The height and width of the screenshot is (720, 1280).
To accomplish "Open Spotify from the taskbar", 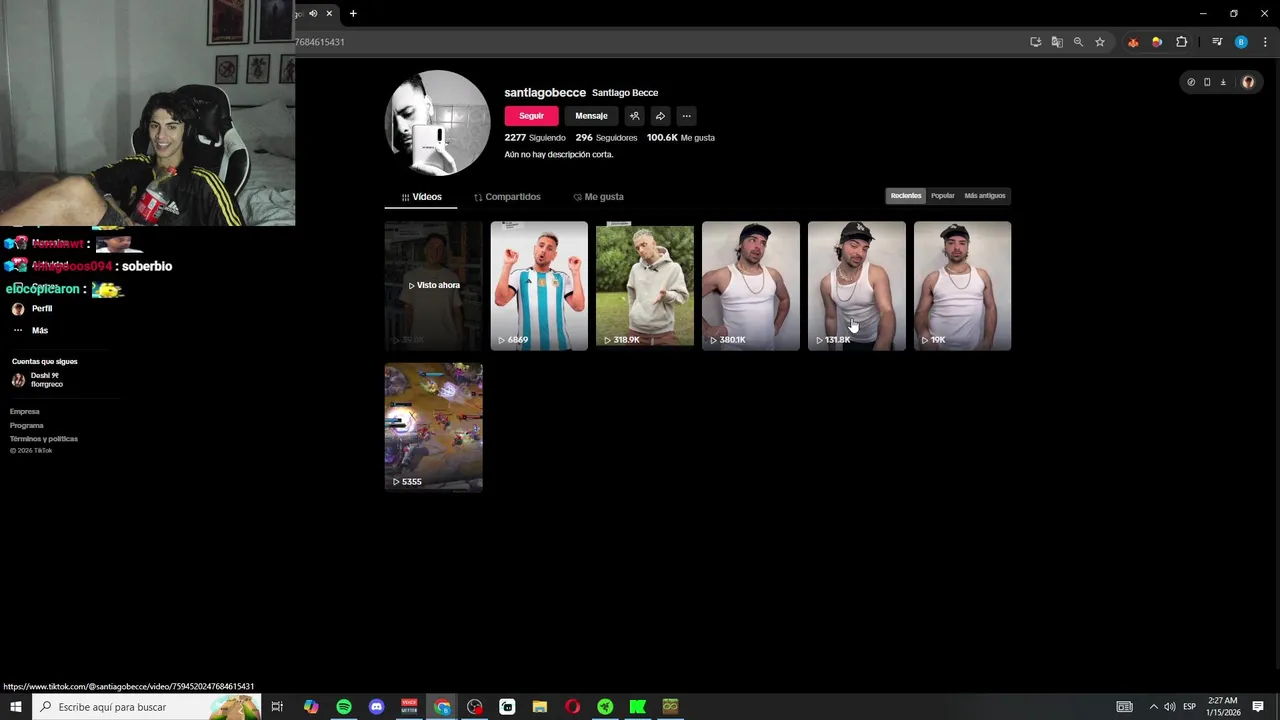I will click(344, 707).
